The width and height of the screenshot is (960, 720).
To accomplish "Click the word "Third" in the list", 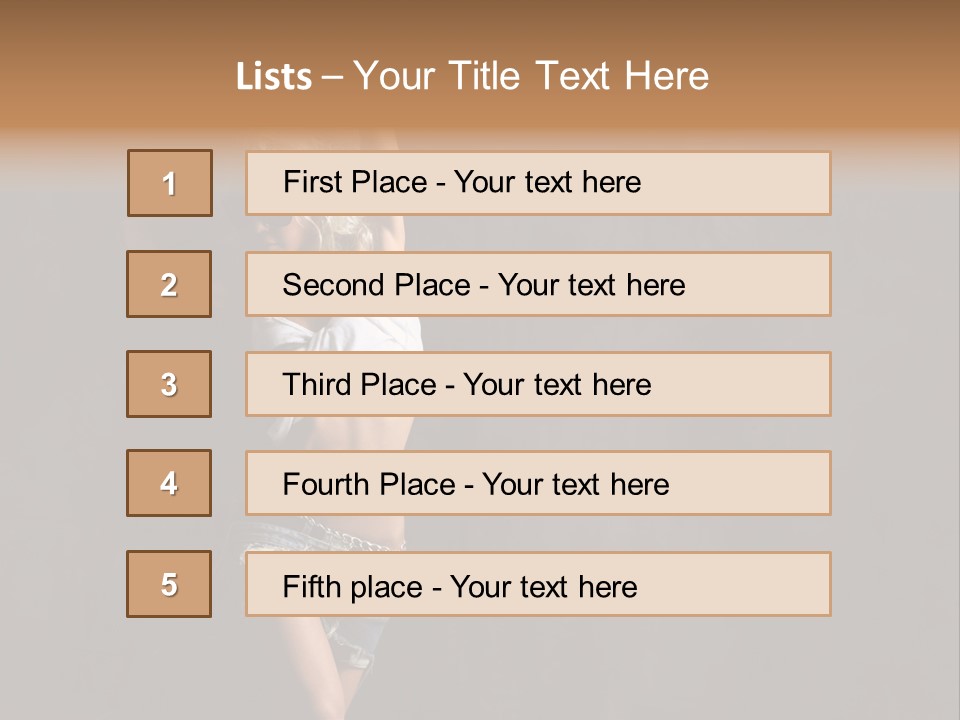I will [316, 385].
